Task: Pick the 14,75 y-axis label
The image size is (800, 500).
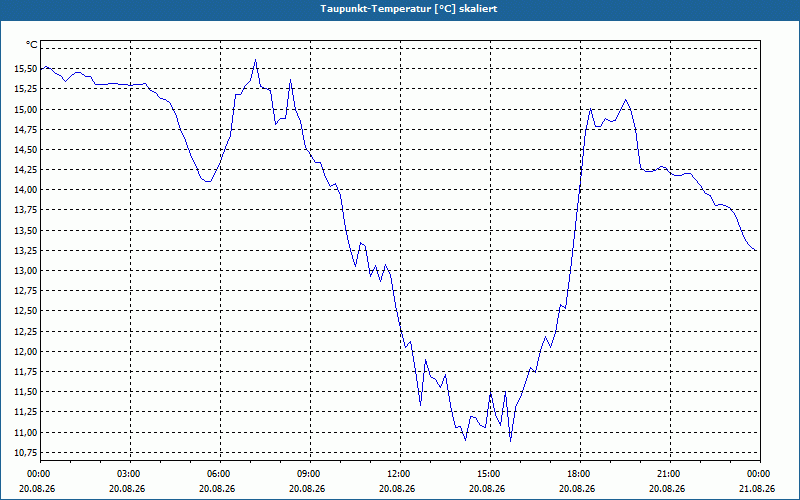Action: click(x=26, y=129)
